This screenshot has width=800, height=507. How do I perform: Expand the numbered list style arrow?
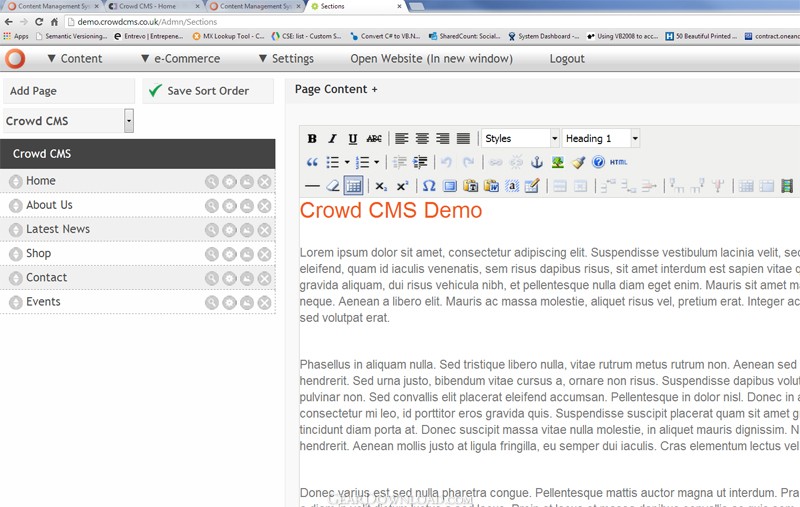click(x=377, y=162)
